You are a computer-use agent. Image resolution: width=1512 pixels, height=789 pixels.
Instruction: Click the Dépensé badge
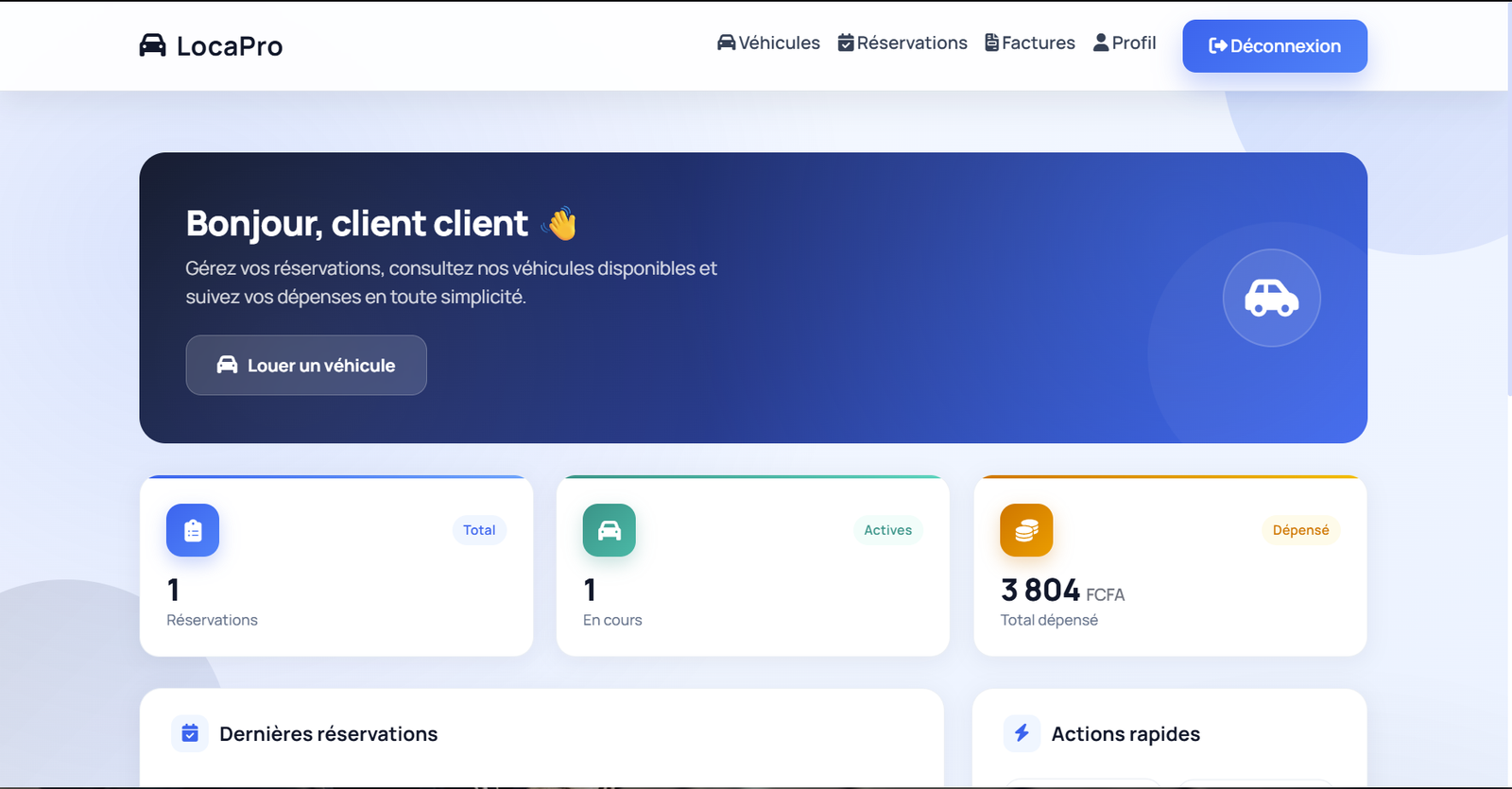tap(1300, 530)
